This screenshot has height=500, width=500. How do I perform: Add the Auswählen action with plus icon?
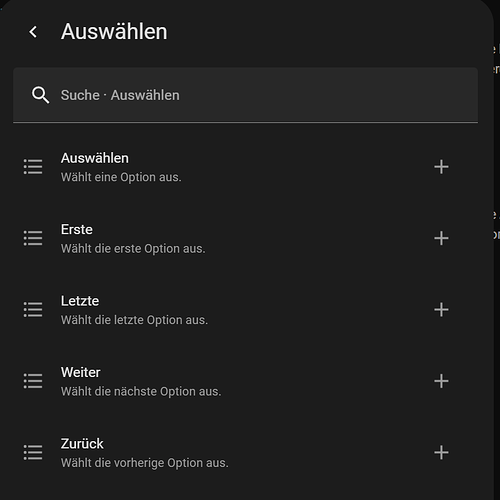[x=441, y=167]
